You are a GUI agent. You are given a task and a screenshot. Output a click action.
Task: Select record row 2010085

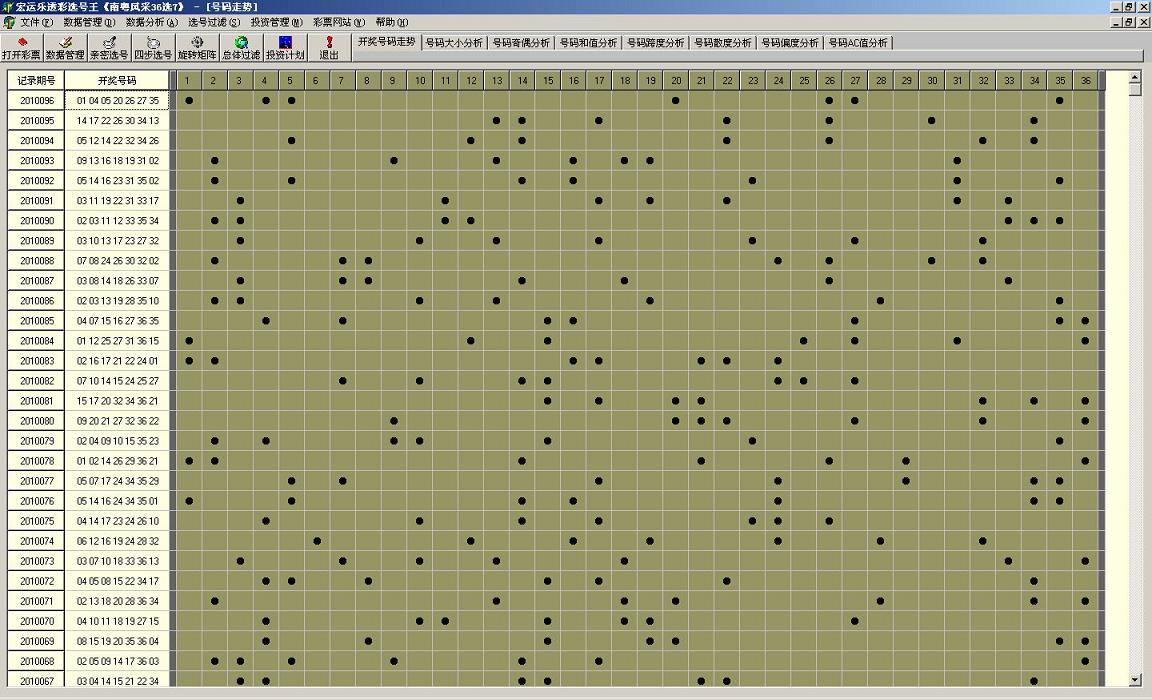point(36,321)
